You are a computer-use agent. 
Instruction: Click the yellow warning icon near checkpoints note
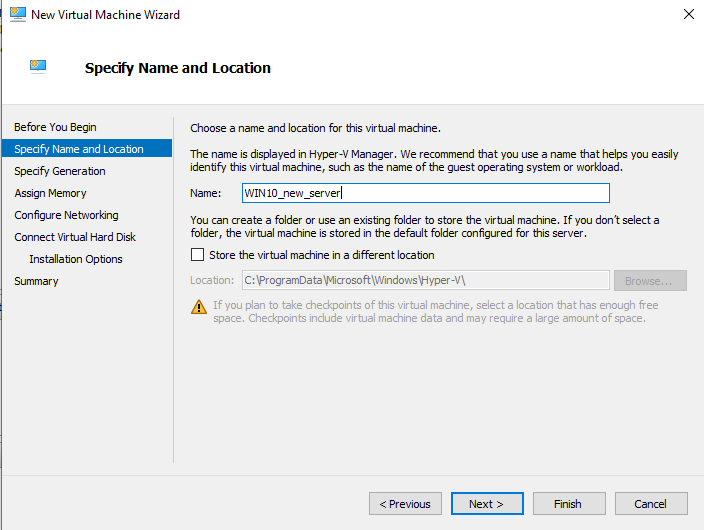(x=199, y=306)
